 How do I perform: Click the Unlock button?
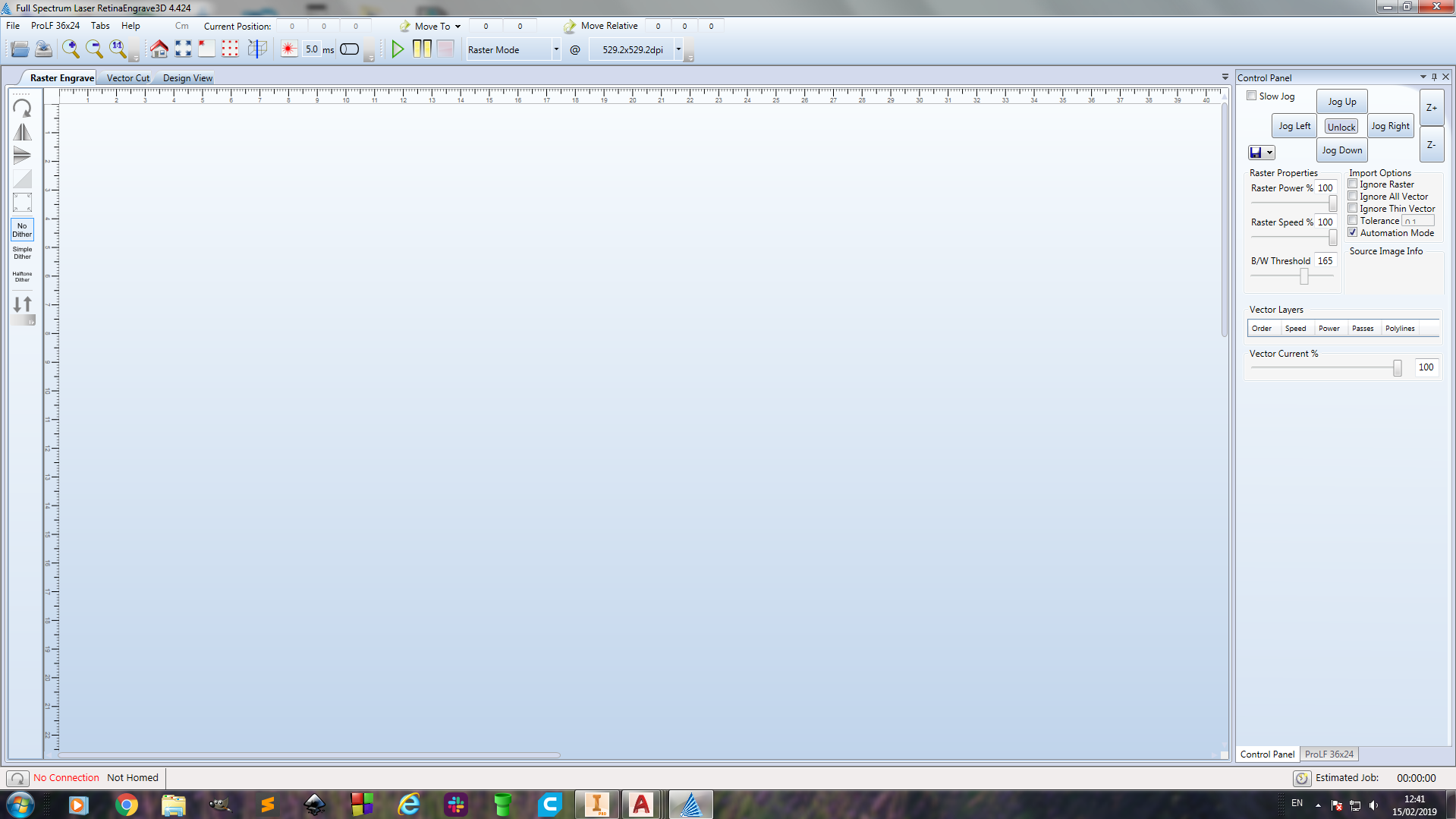[1341, 127]
